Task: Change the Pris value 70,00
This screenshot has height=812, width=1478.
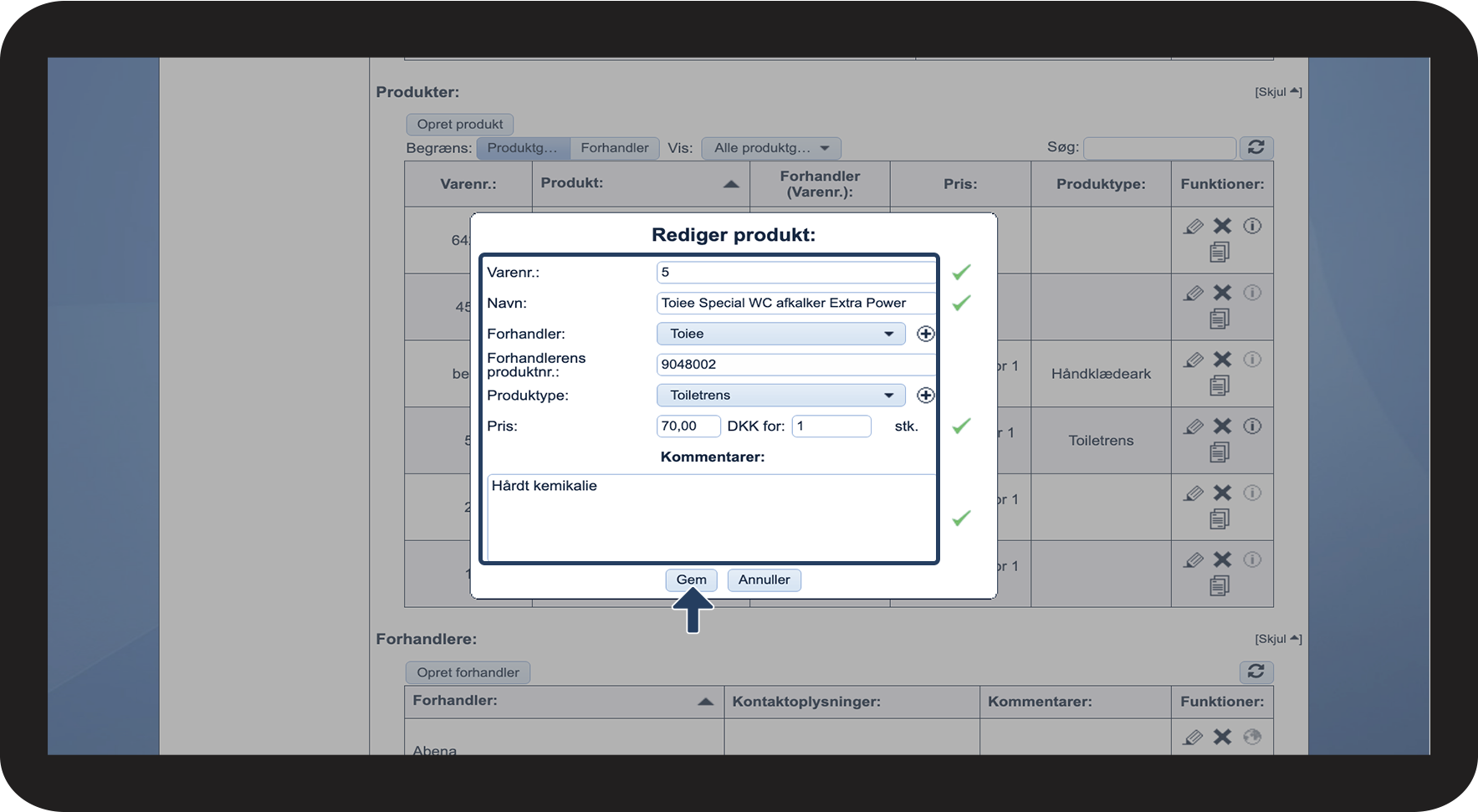Action: click(688, 426)
